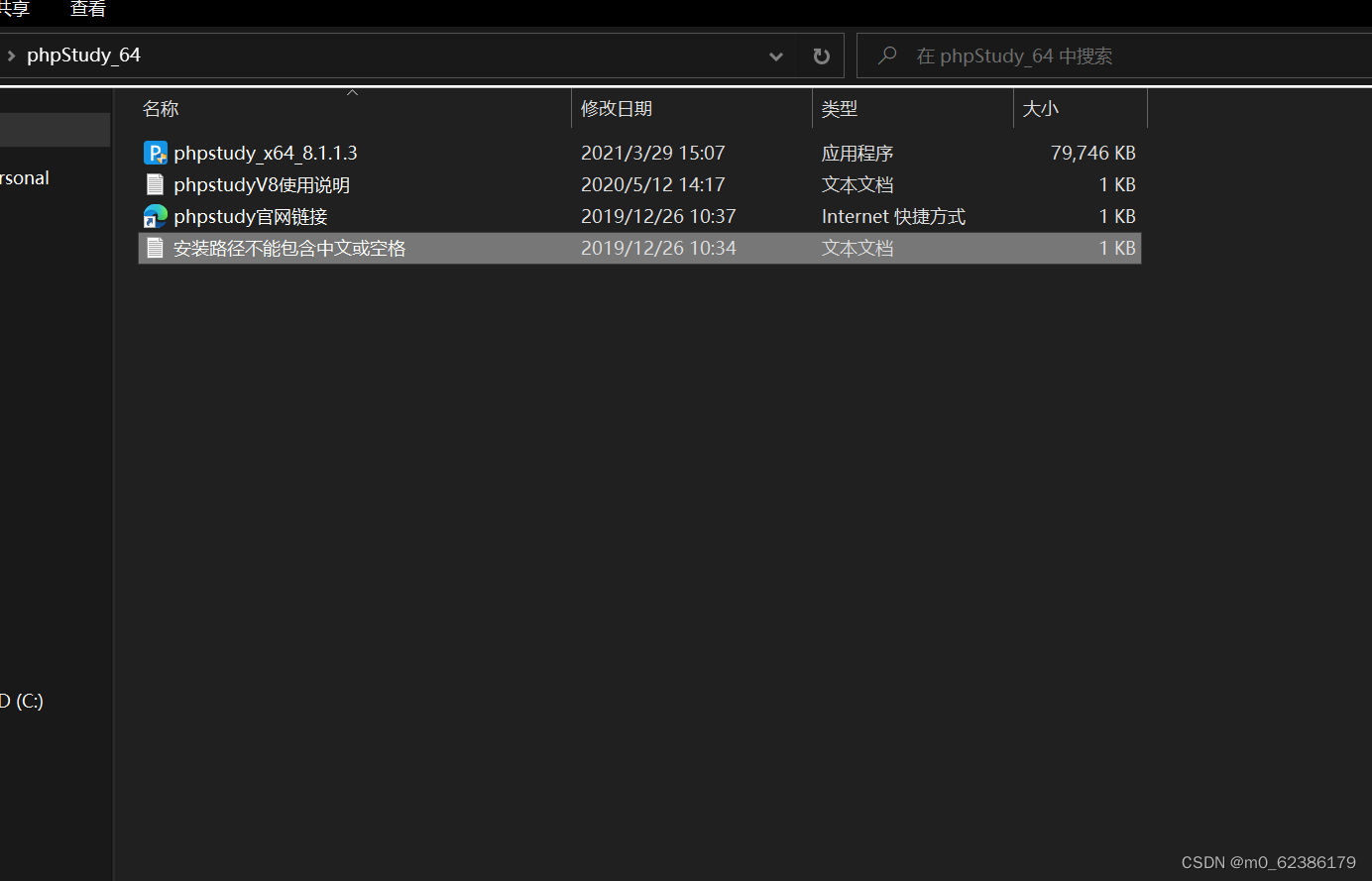1372x881 pixels.
Task: Select the rsonal item in navigation pane
Action: coord(25,177)
